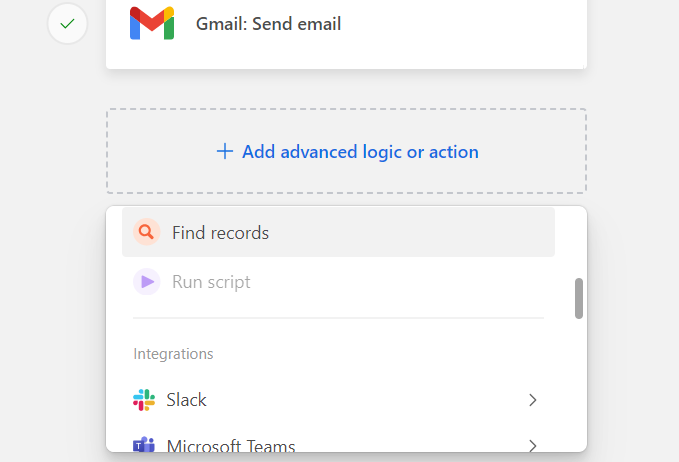The width and height of the screenshot is (679, 462).
Task: Click the Integrations section header
Action: point(173,354)
